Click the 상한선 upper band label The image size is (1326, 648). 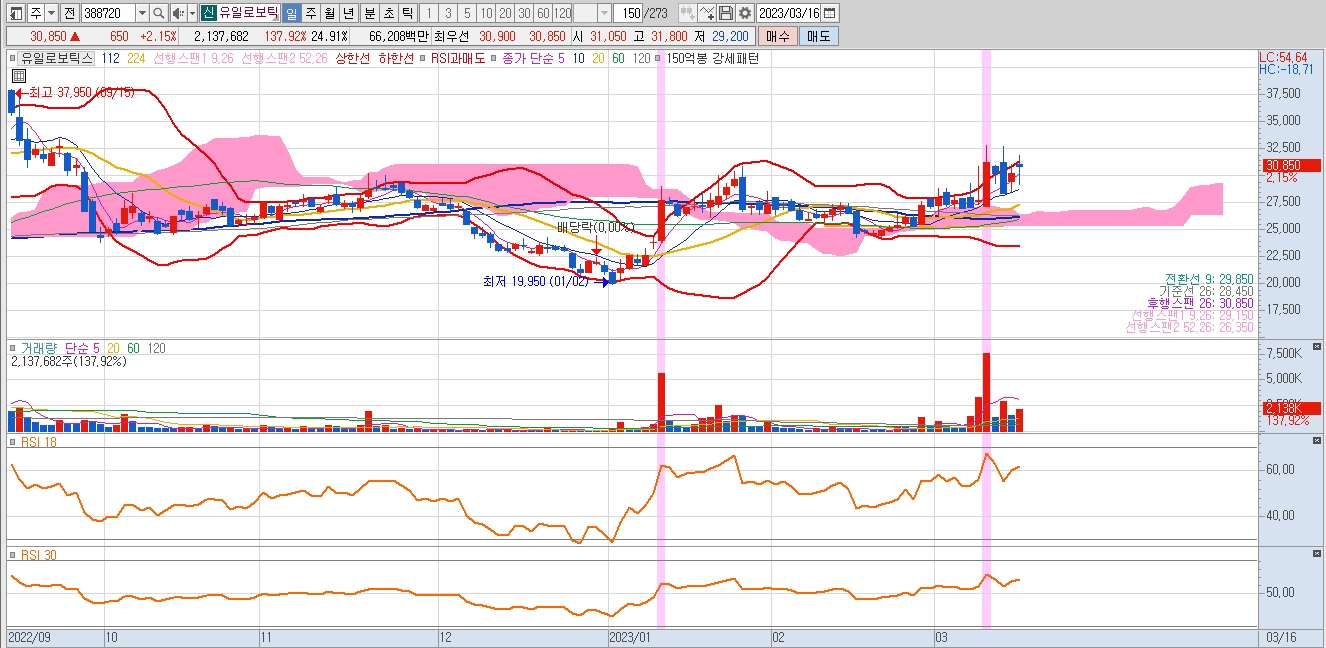point(354,58)
